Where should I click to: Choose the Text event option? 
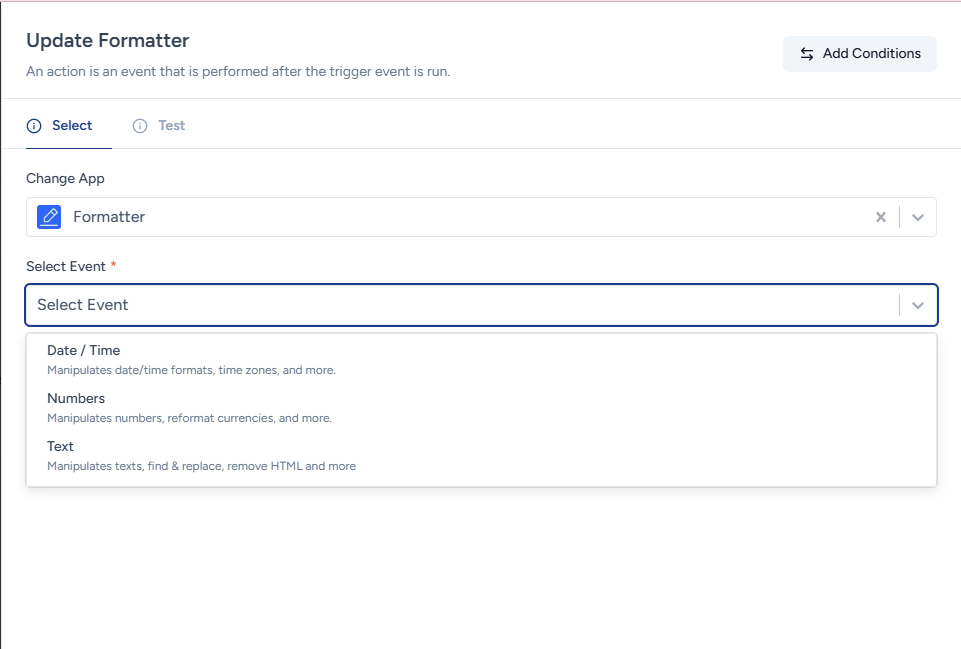coord(60,447)
